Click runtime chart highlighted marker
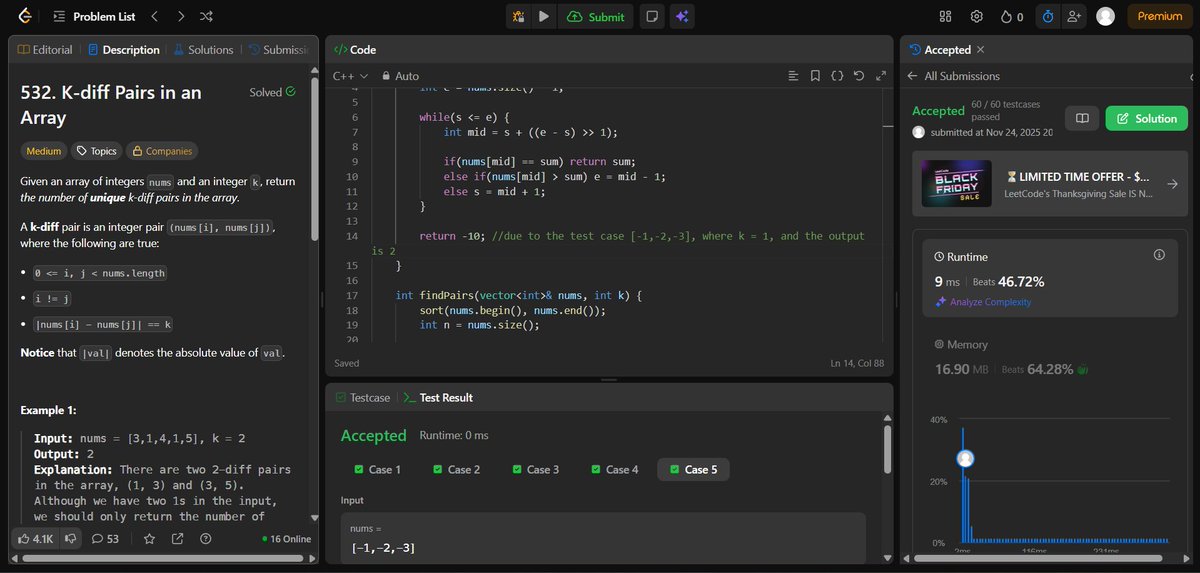 (965, 459)
